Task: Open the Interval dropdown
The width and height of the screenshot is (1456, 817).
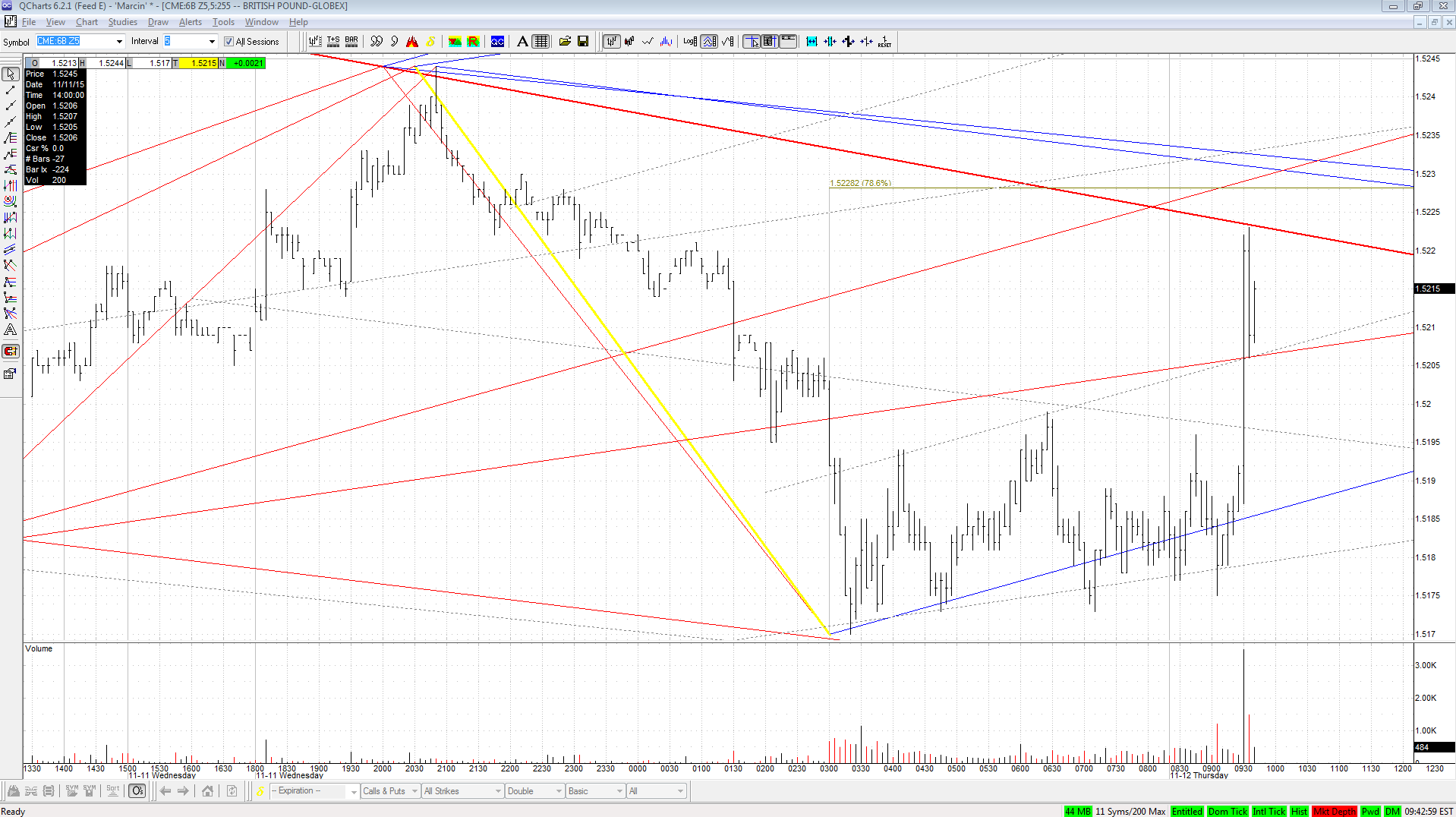Action: tap(212, 42)
